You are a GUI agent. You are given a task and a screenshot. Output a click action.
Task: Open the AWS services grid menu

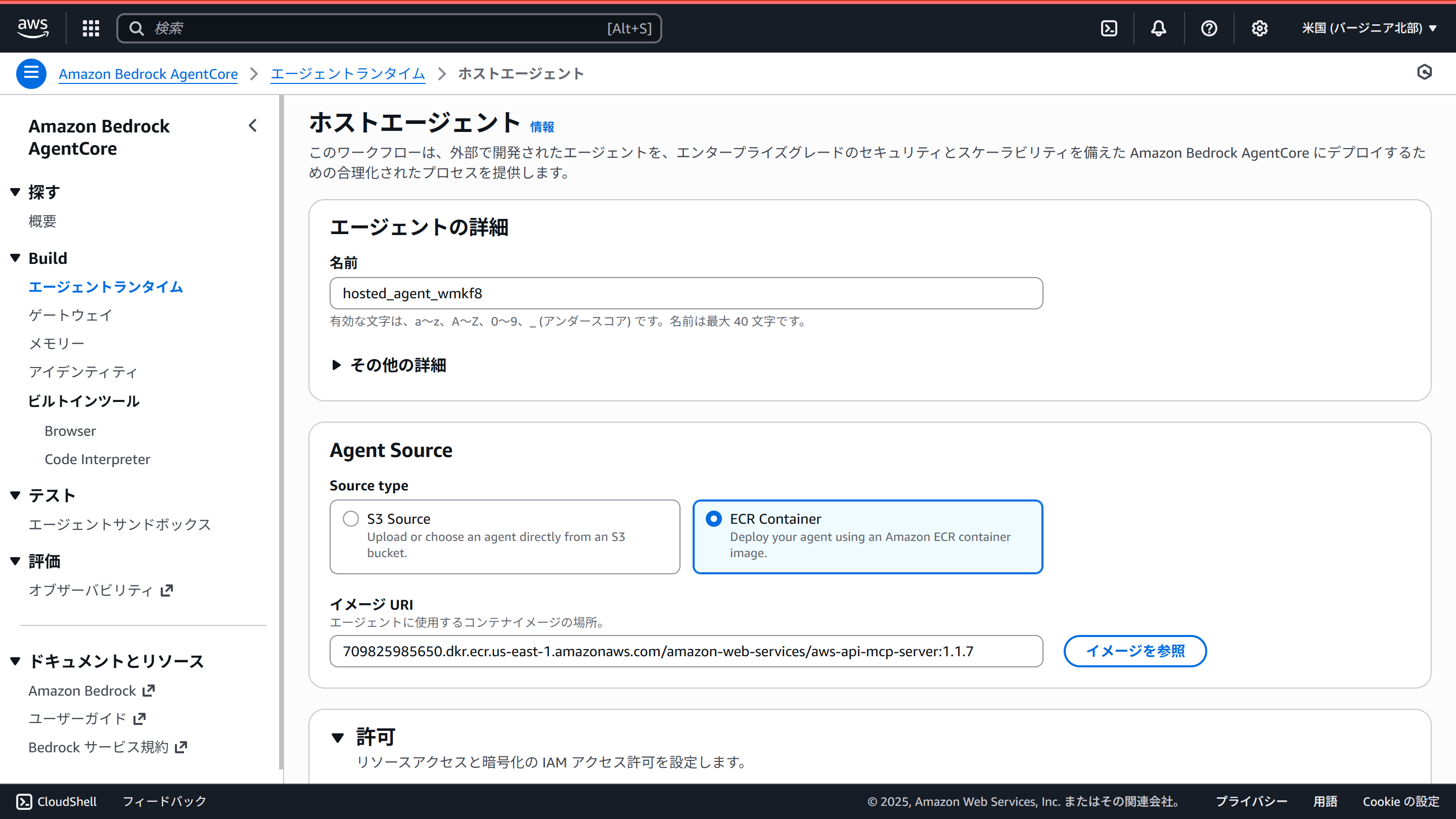click(x=90, y=28)
